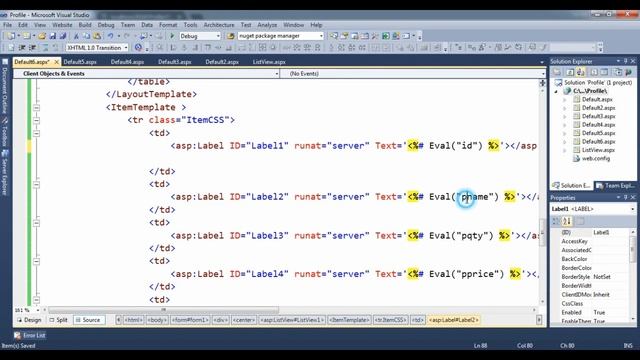Click the New Project toolbar icon
The width and height of the screenshot is (640, 360).
(11, 36)
